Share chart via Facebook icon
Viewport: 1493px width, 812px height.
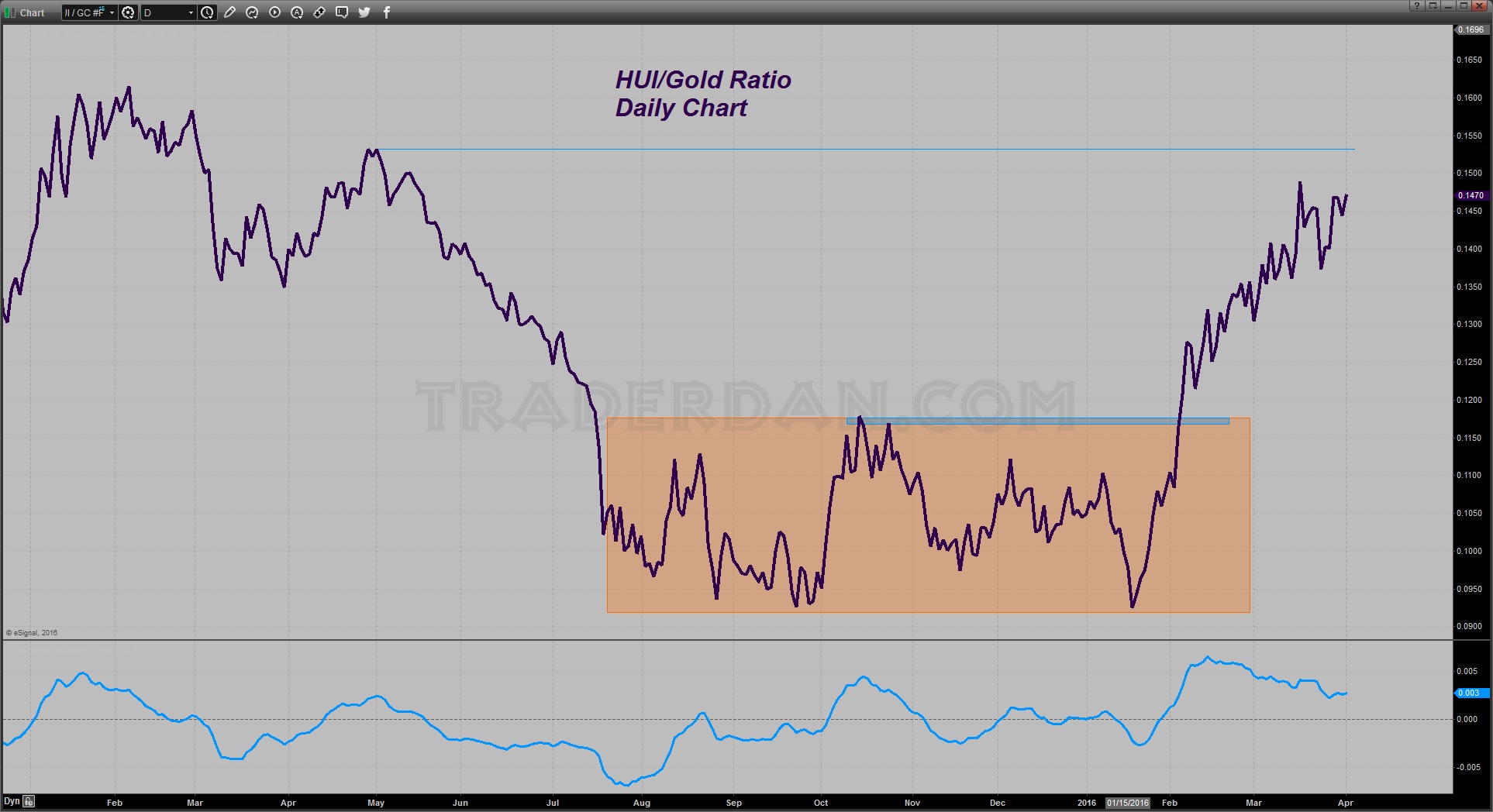[387, 12]
